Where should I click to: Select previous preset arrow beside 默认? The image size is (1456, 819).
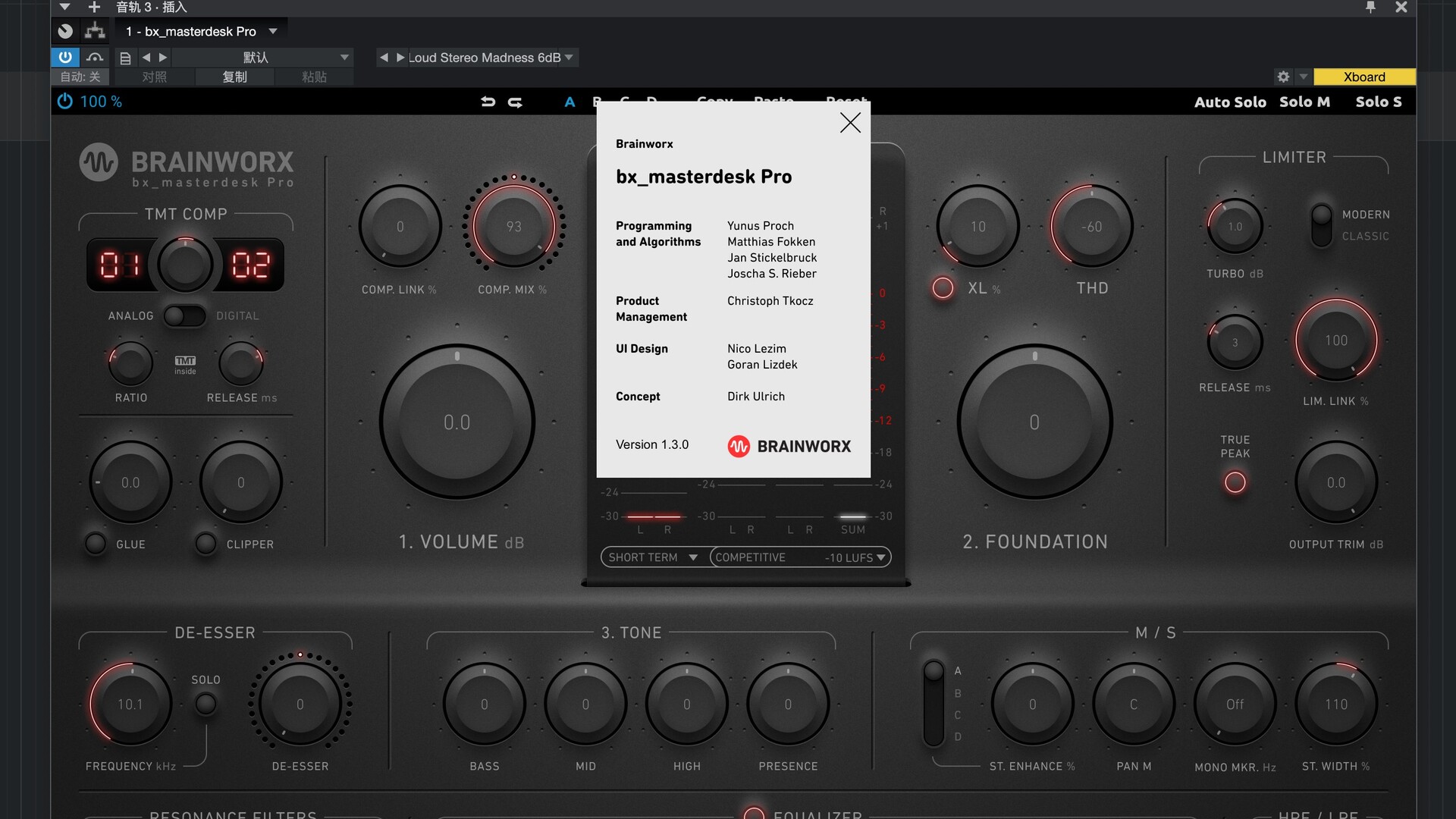(x=146, y=57)
